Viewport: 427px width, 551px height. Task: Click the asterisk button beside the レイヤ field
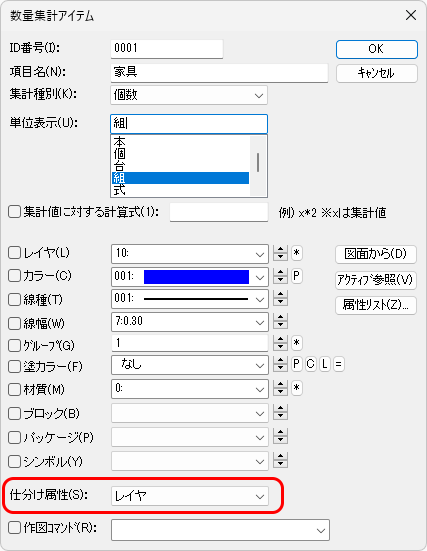(x=297, y=253)
